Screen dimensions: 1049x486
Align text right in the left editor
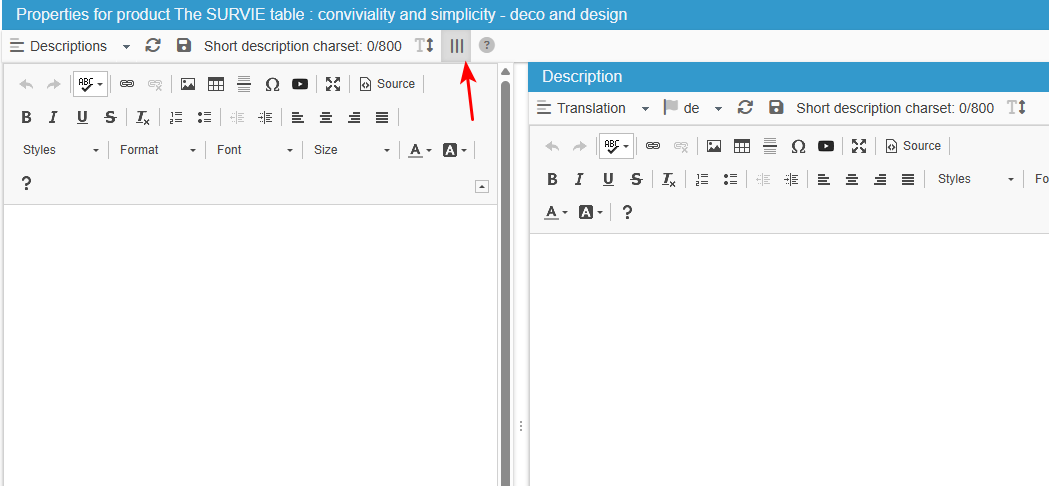pyautogui.click(x=354, y=118)
